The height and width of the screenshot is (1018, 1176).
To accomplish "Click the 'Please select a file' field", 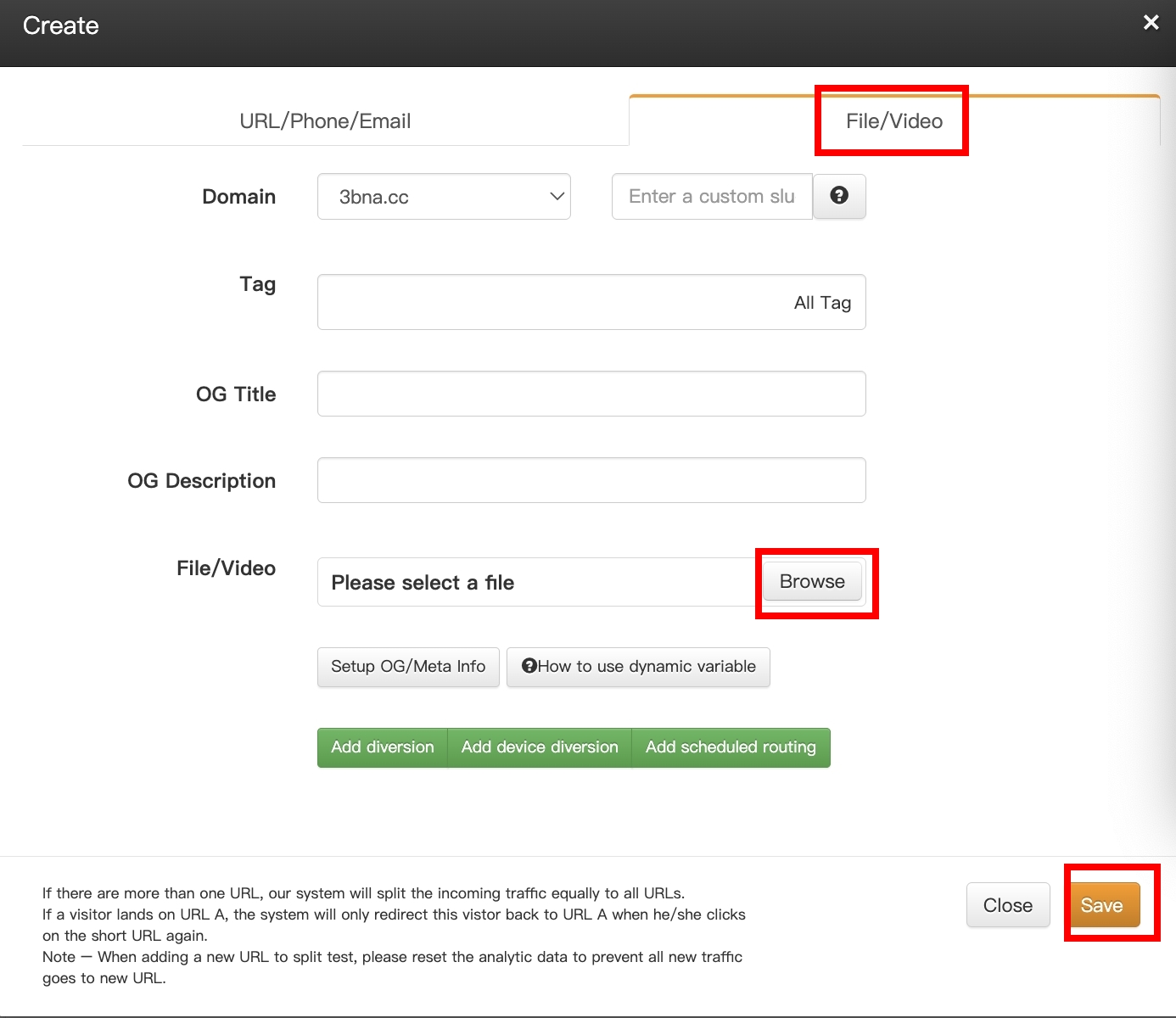I will 535,582.
